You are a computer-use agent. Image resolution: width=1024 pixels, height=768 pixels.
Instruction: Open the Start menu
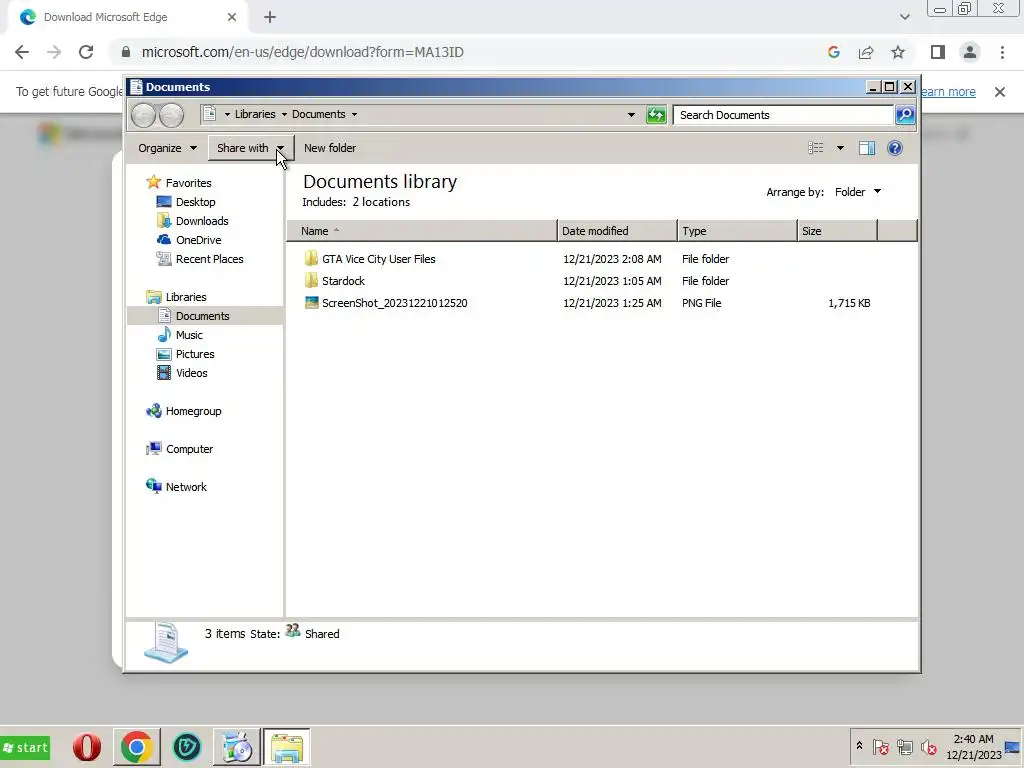click(x=25, y=748)
